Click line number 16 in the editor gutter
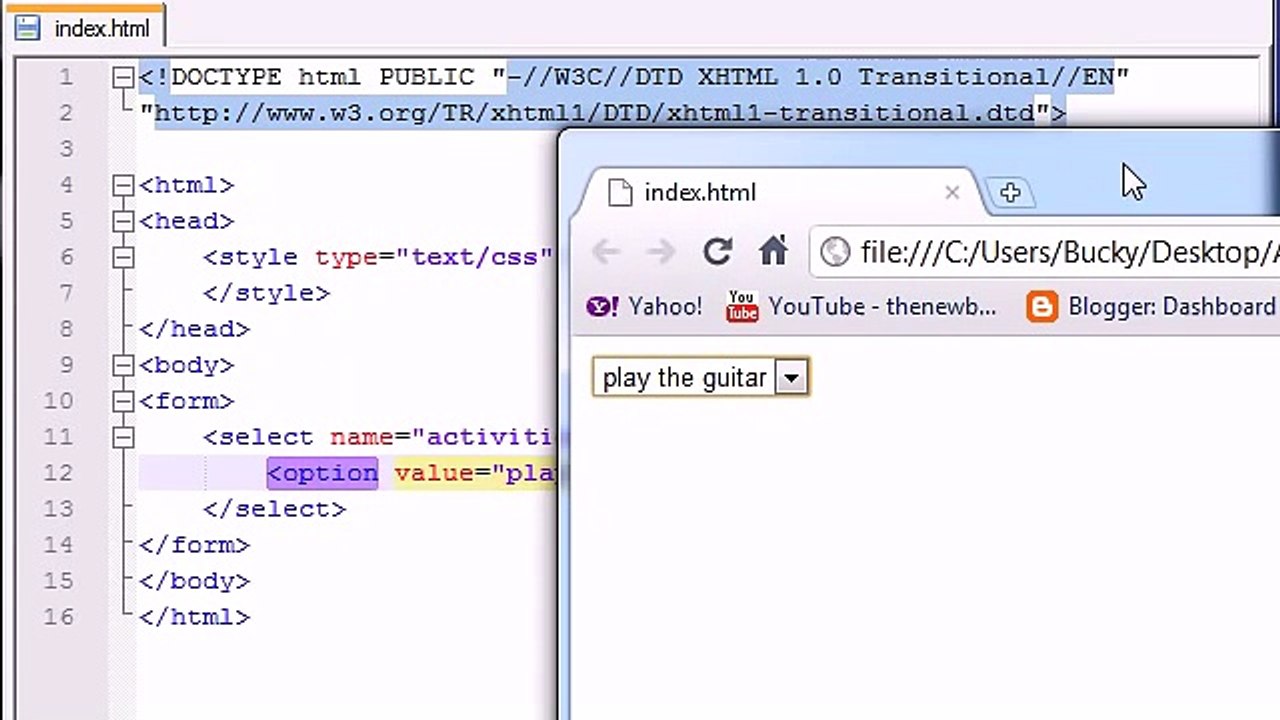 click(x=59, y=617)
